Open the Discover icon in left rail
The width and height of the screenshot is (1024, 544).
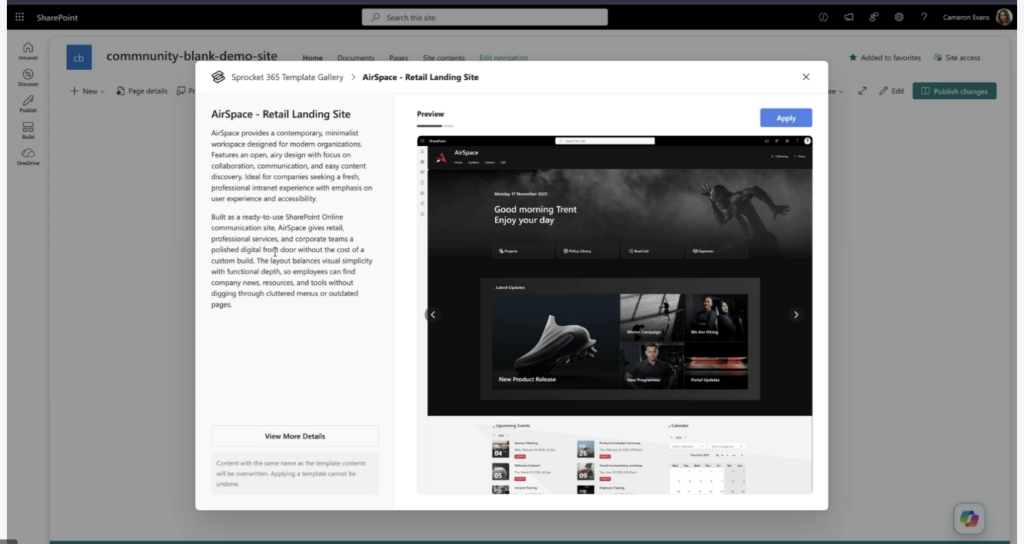28,77
